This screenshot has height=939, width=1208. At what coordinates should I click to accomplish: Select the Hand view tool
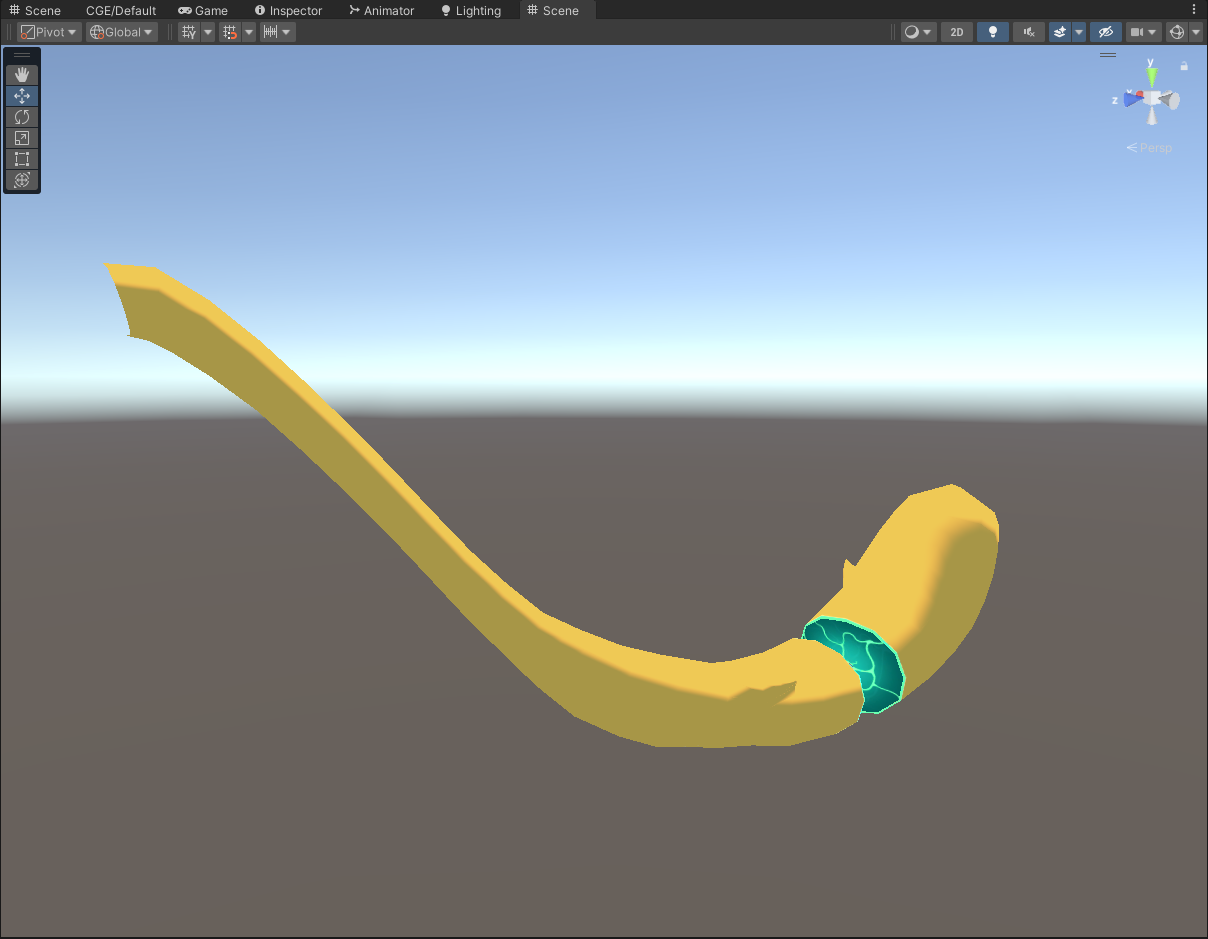click(x=22, y=75)
